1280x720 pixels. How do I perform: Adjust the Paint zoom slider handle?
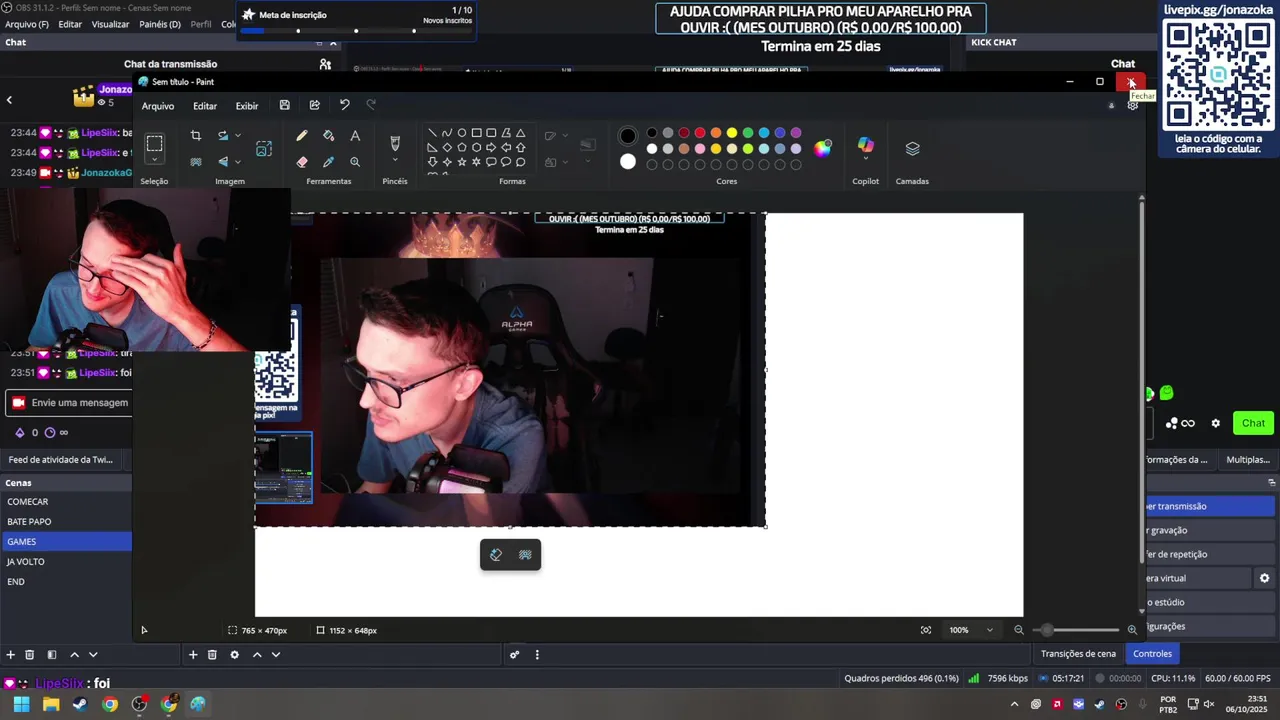pyautogui.click(x=1046, y=630)
